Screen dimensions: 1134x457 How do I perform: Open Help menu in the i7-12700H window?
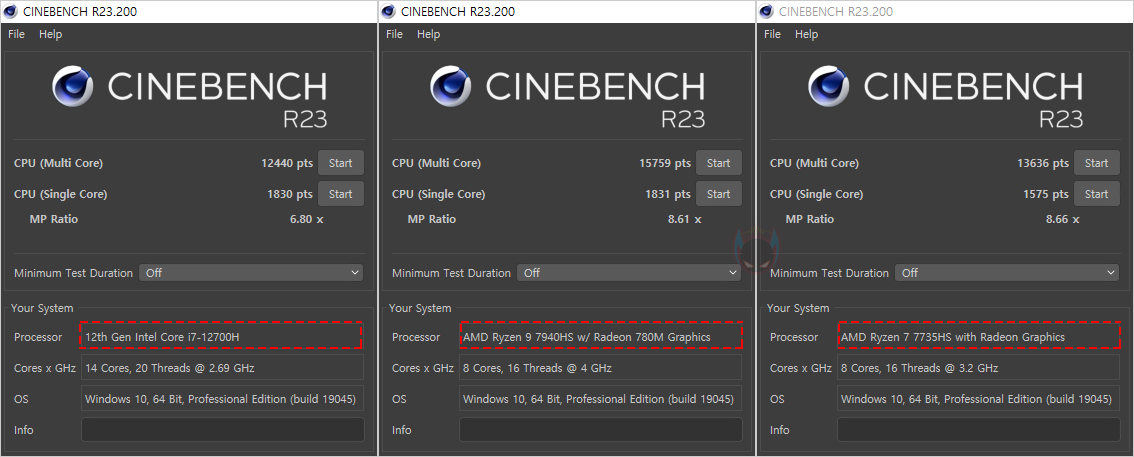click(x=51, y=34)
